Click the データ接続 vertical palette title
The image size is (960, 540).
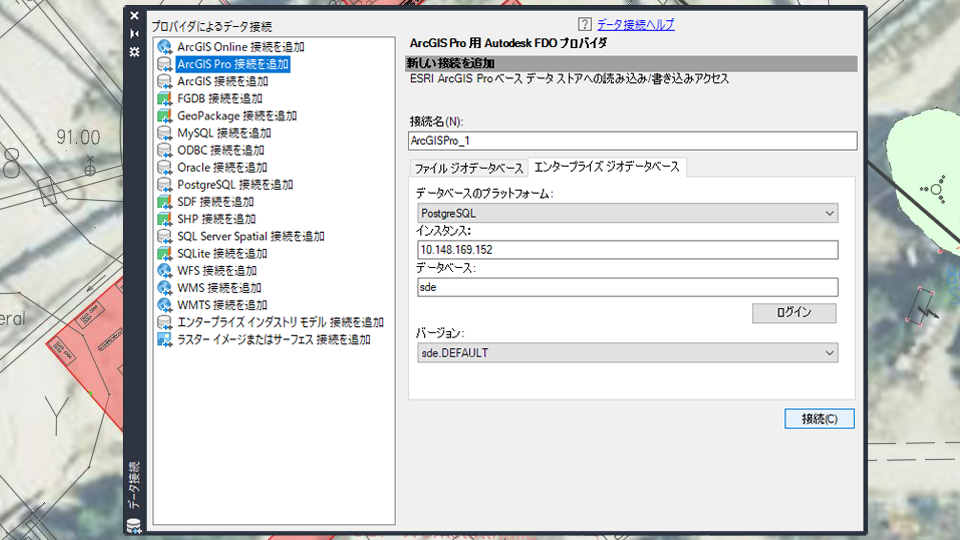click(x=133, y=485)
